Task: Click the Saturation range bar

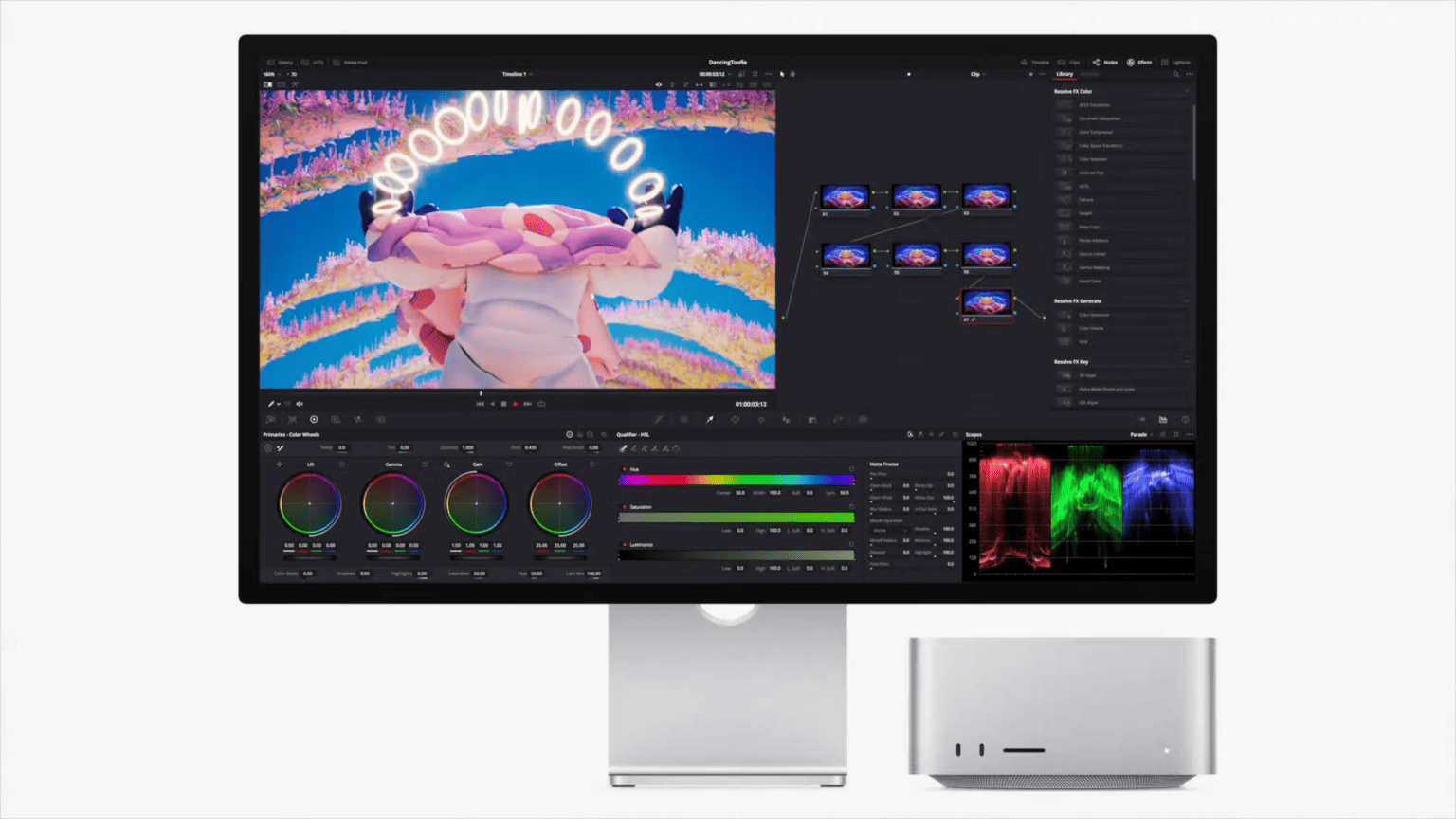Action: pos(737,518)
